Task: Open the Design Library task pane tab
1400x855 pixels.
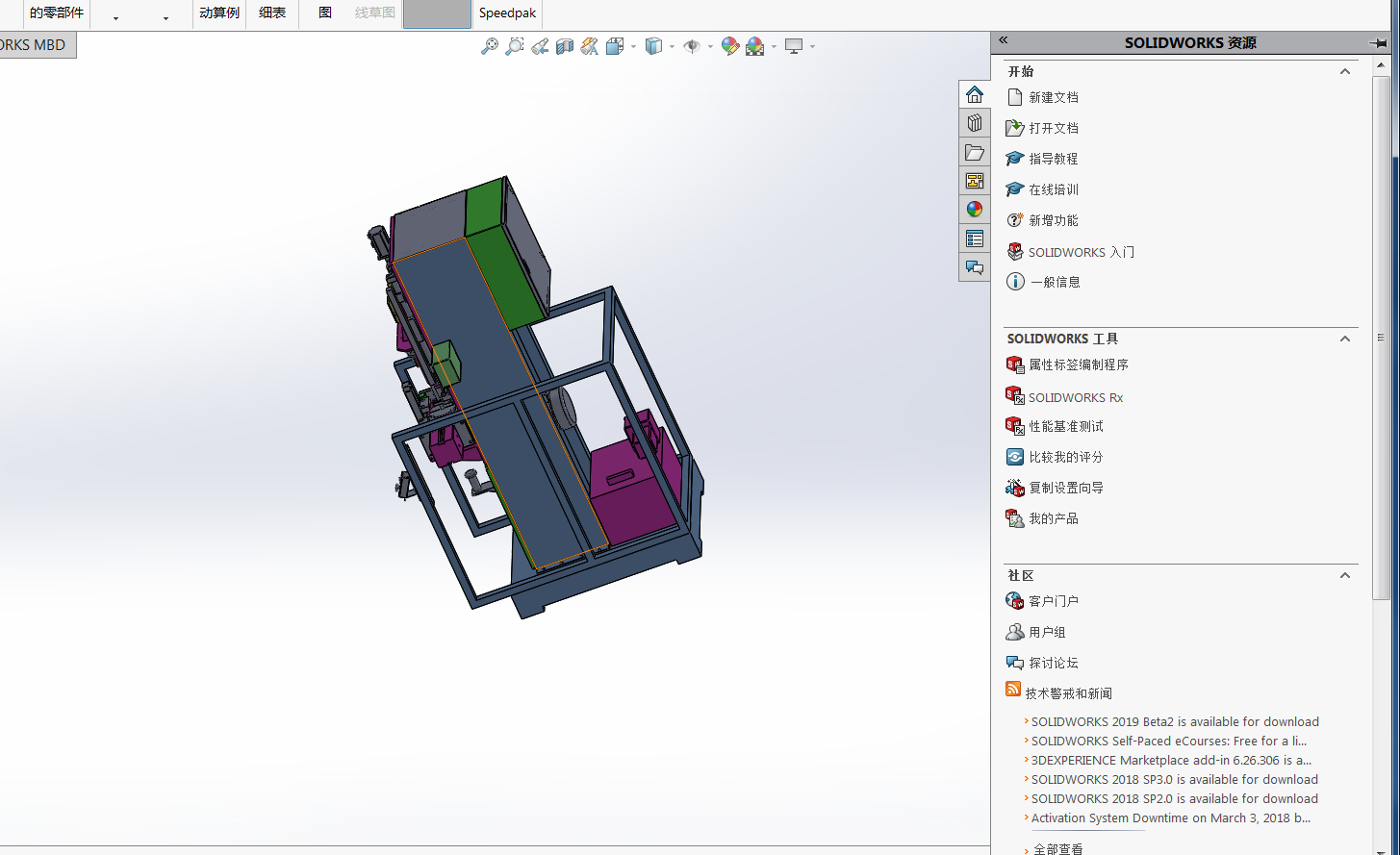Action: click(x=975, y=123)
